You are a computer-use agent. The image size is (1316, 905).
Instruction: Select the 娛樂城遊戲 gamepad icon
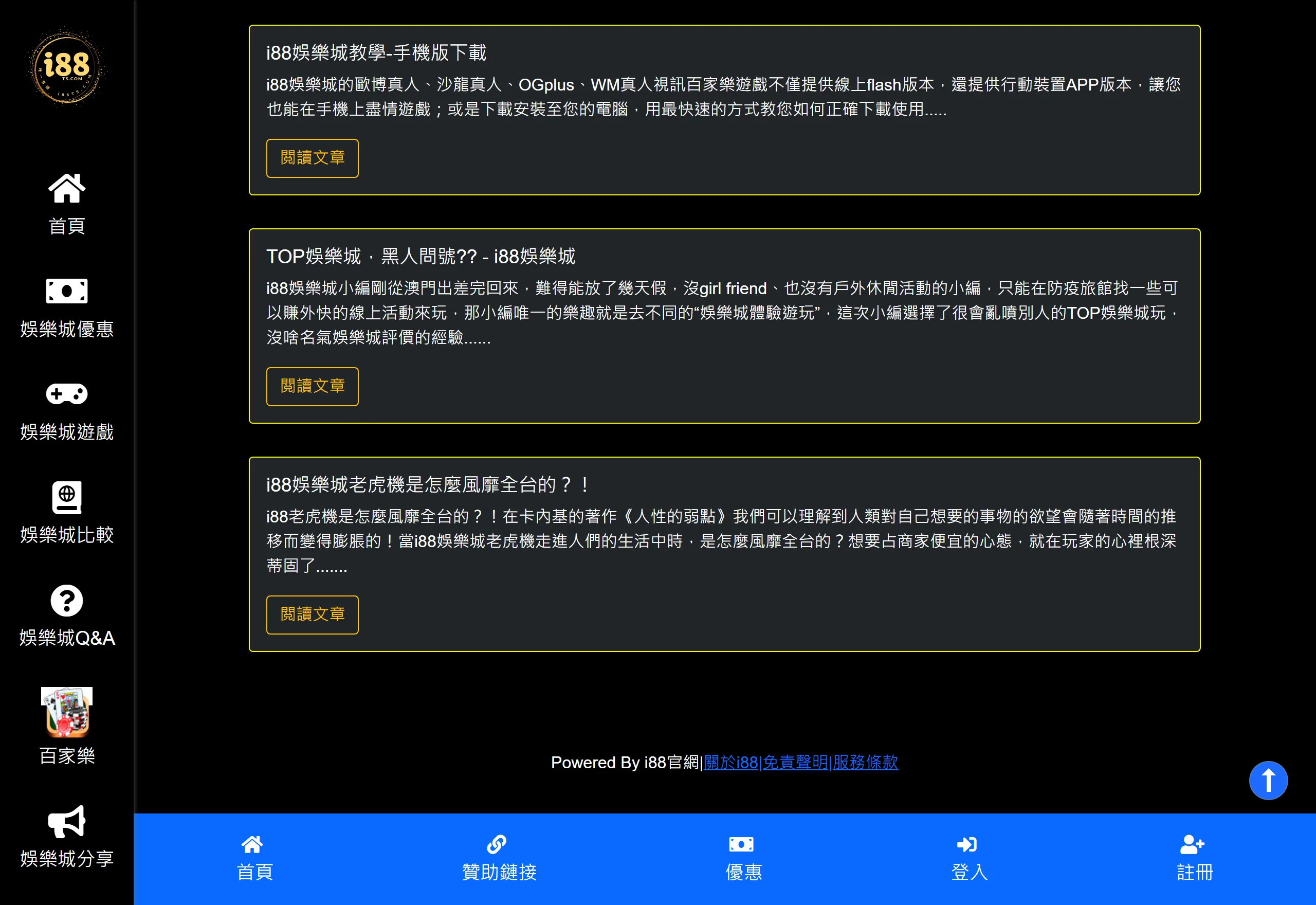67,393
